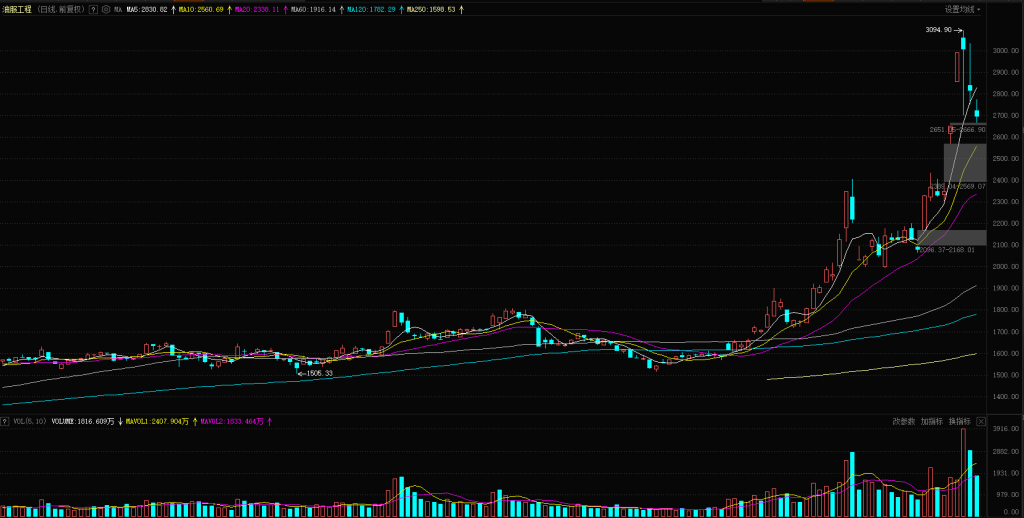Click the MA250 arrow icon
The width and height of the screenshot is (1024, 518).
pos(461,9)
